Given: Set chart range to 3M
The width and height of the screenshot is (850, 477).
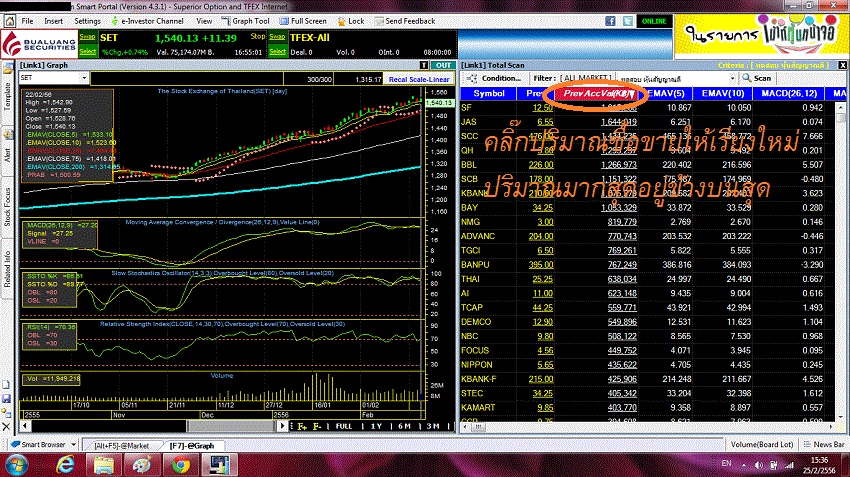Looking at the screenshot, I should 433,427.
